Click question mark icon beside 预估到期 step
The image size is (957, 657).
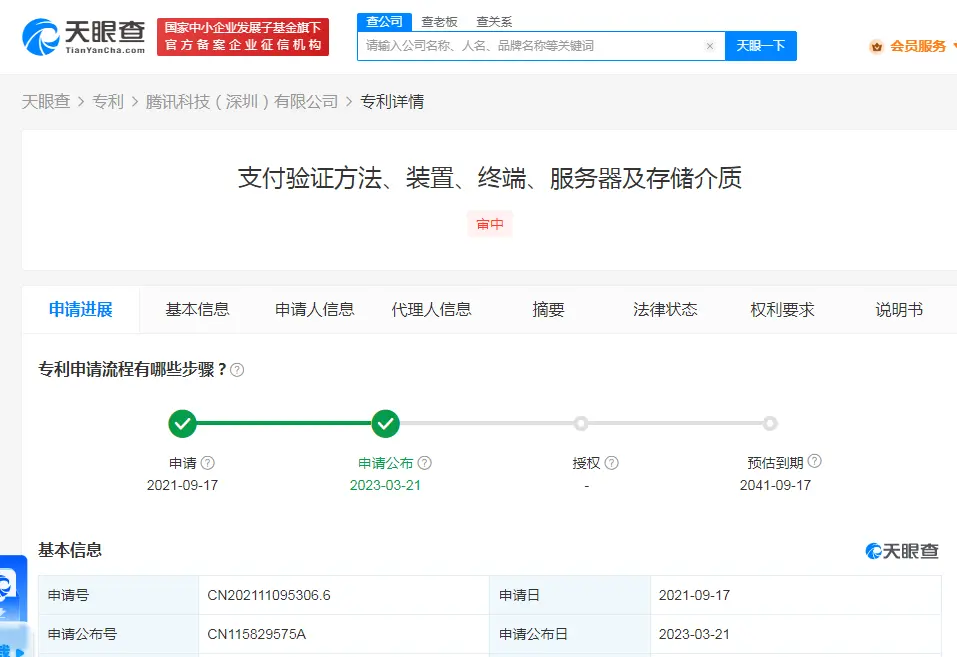click(815, 462)
